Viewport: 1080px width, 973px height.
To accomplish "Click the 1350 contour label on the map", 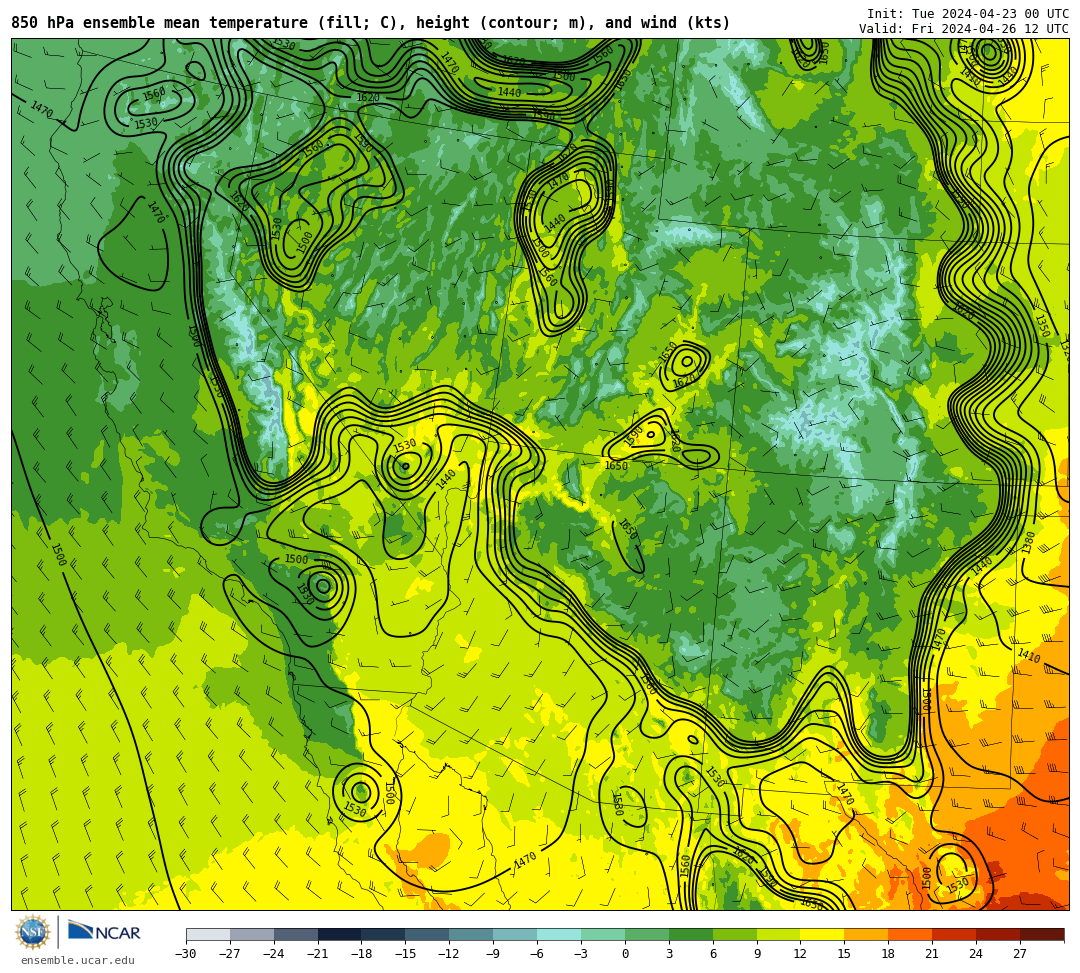I will [x=1041, y=326].
